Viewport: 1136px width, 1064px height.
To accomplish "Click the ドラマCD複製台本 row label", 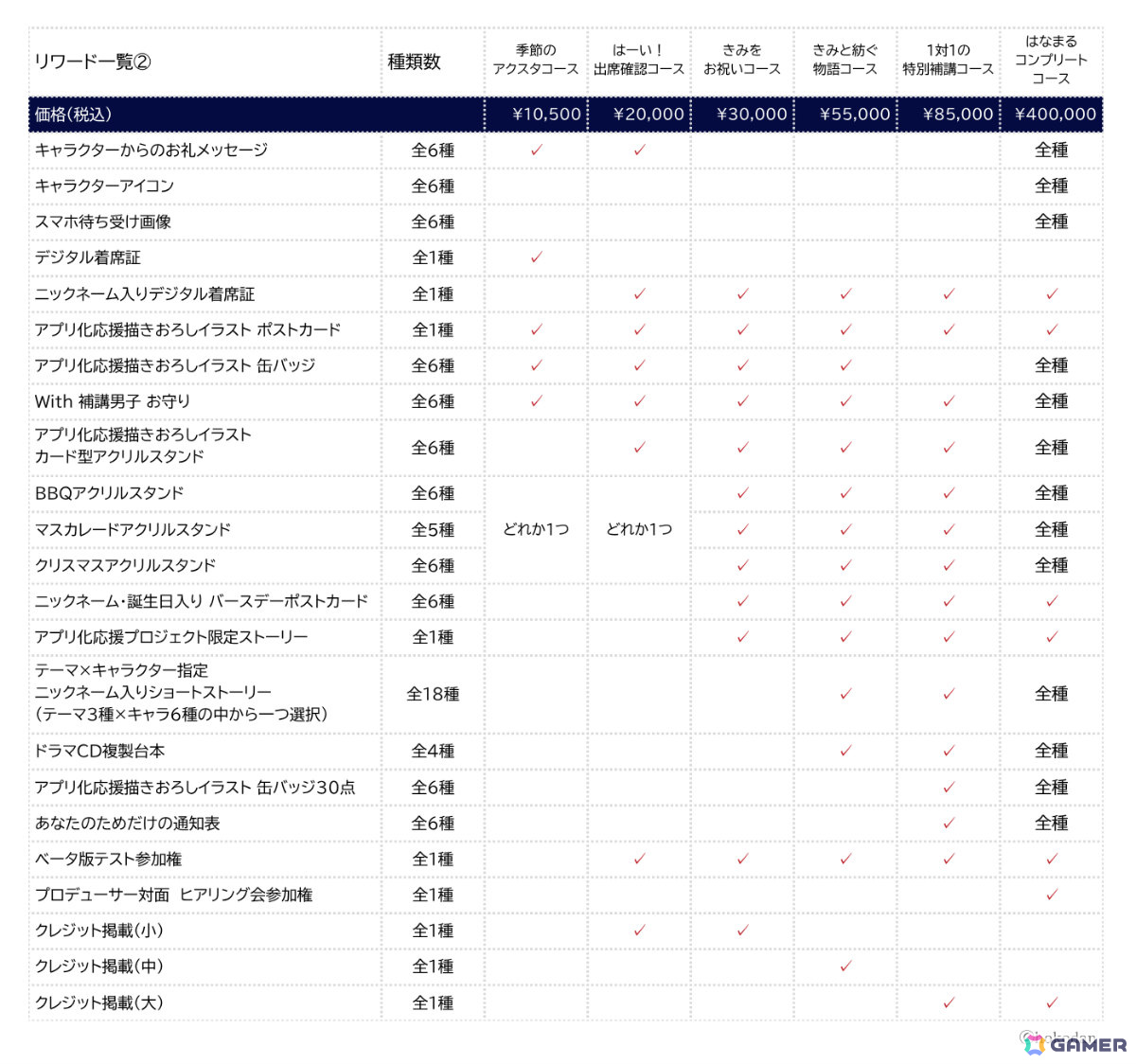I will point(99,751).
